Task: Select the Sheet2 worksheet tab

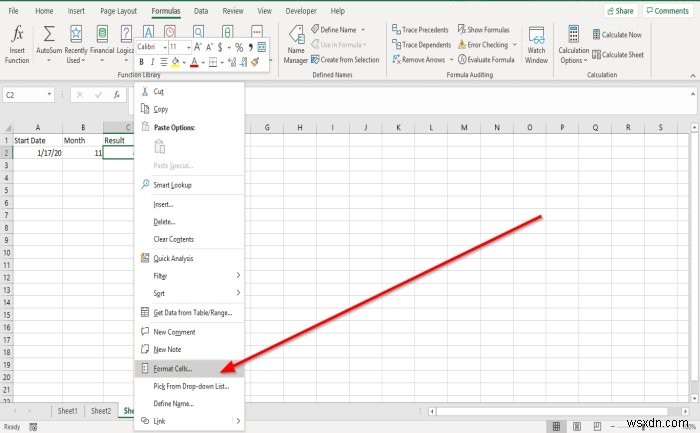Action: pyautogui.click(x=101, y=411)
